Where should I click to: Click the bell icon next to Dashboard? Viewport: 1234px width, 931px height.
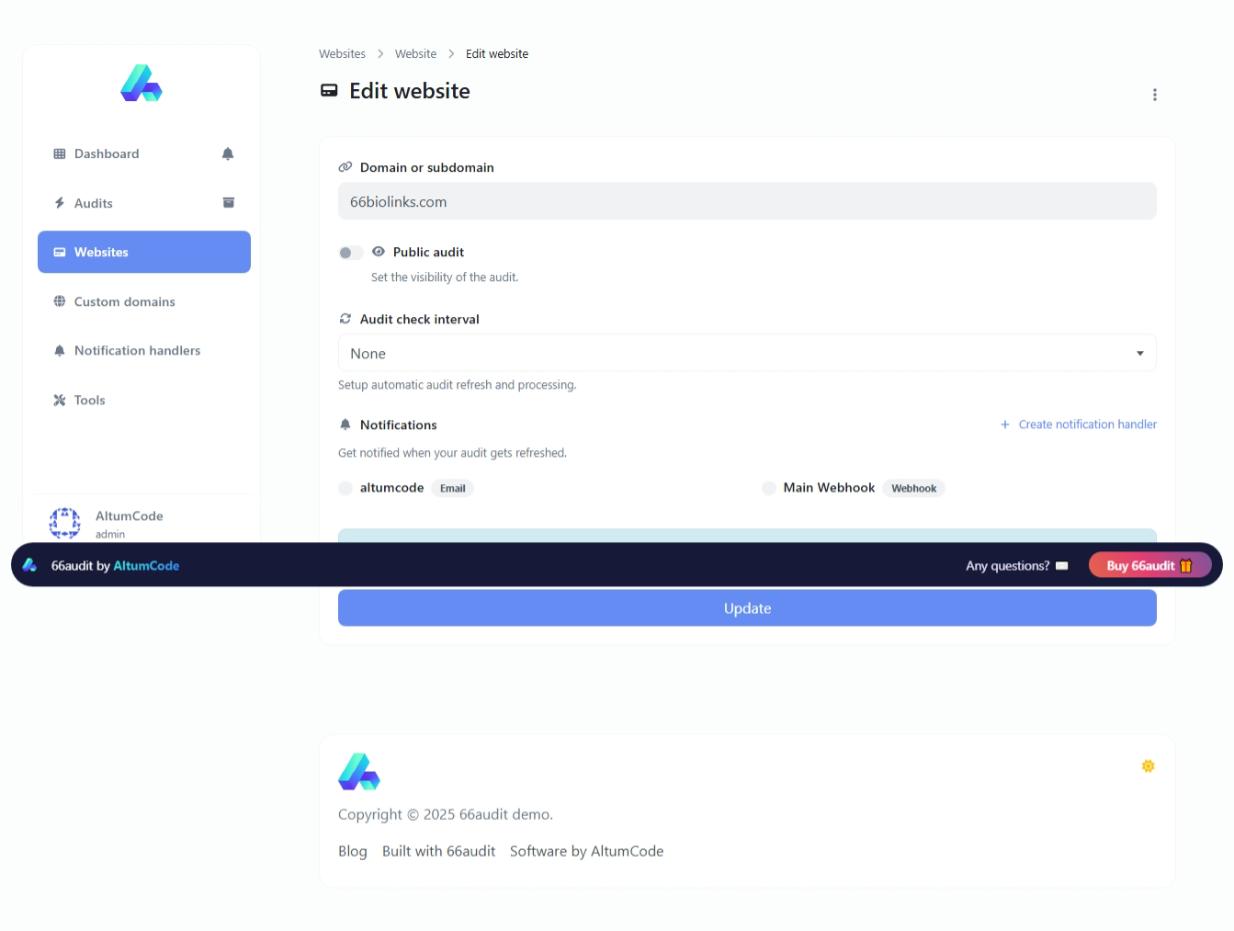point(228,154)
